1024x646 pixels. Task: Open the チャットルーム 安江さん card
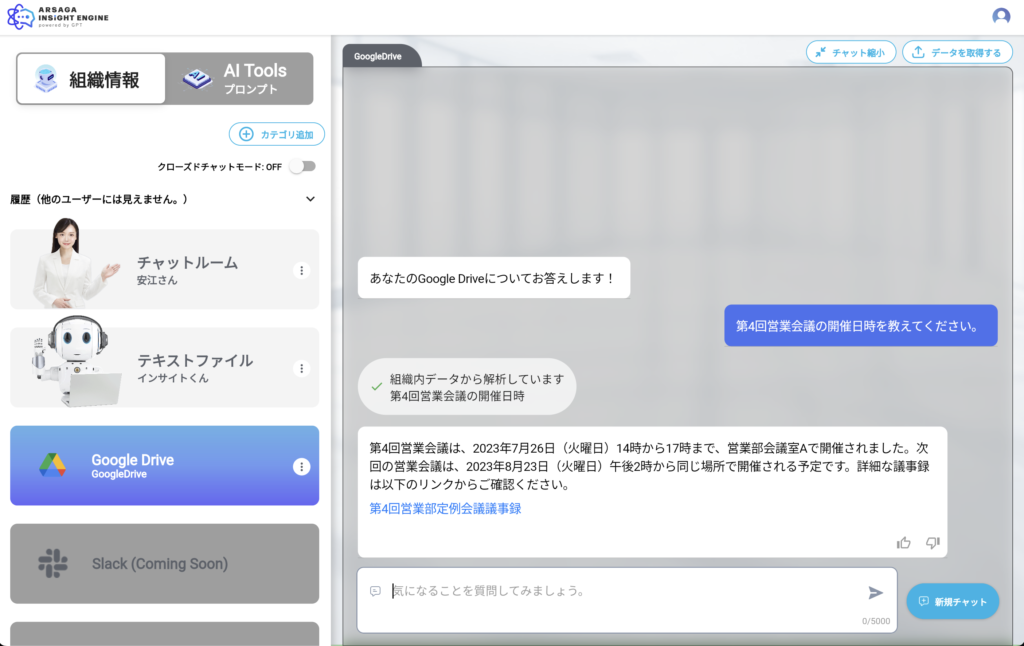pos(165,269)
